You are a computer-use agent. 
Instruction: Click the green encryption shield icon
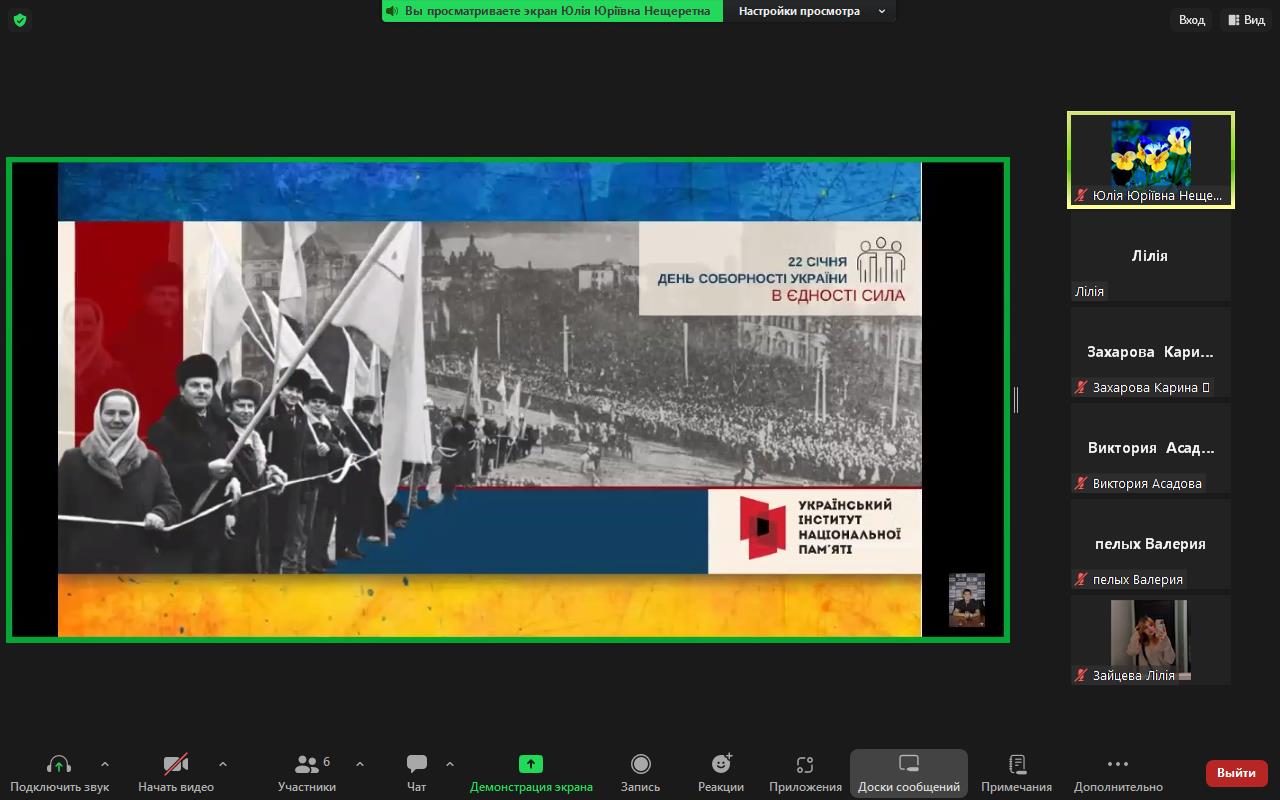pyautogui.click(x=20, y=20)
